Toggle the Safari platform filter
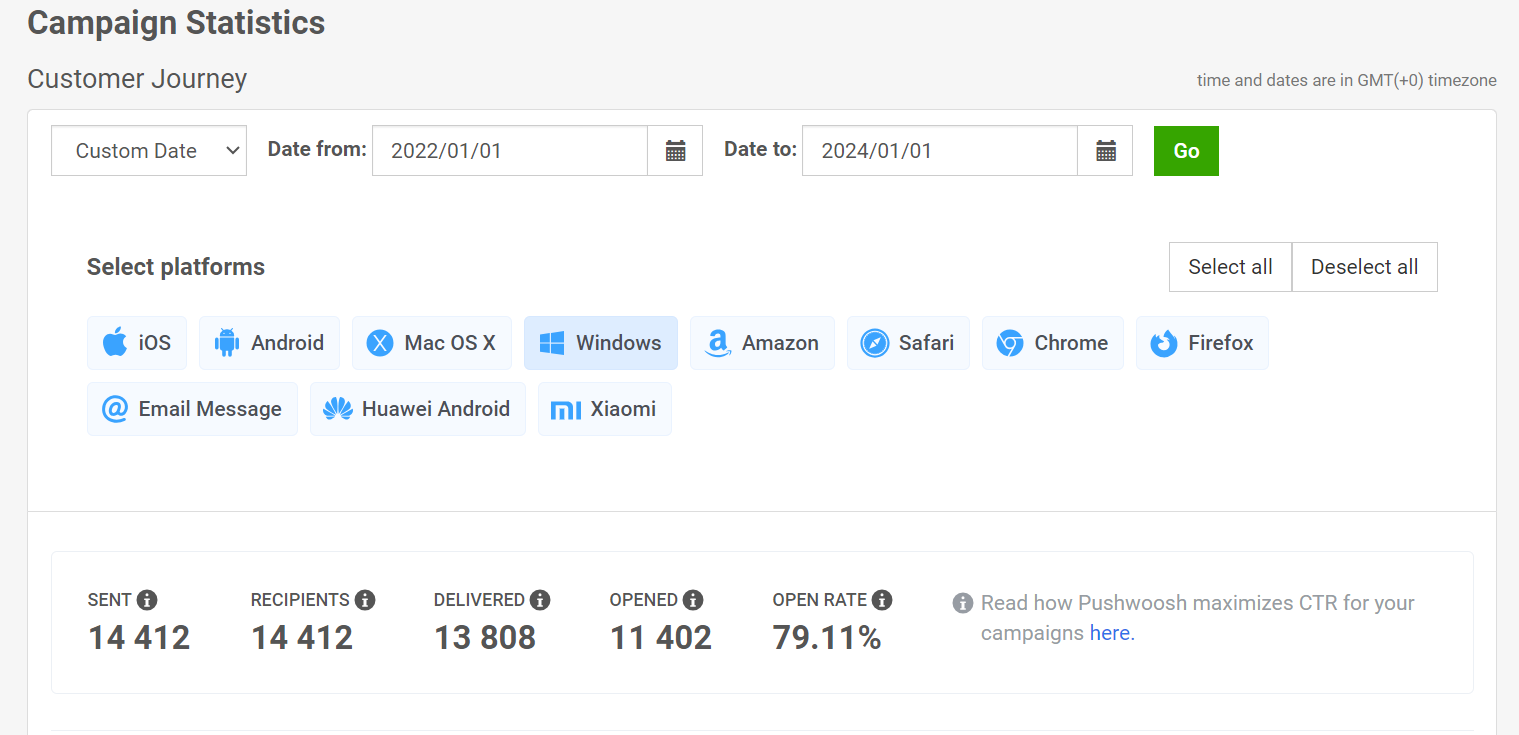The image size is (1519, 735). [908, 343]
